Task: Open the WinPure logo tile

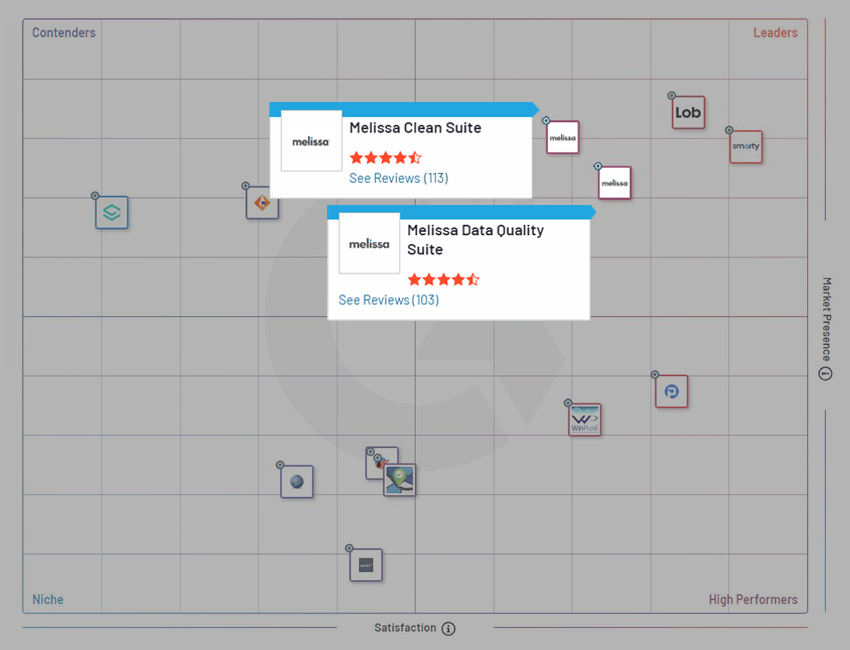Action: pos(585,420)
